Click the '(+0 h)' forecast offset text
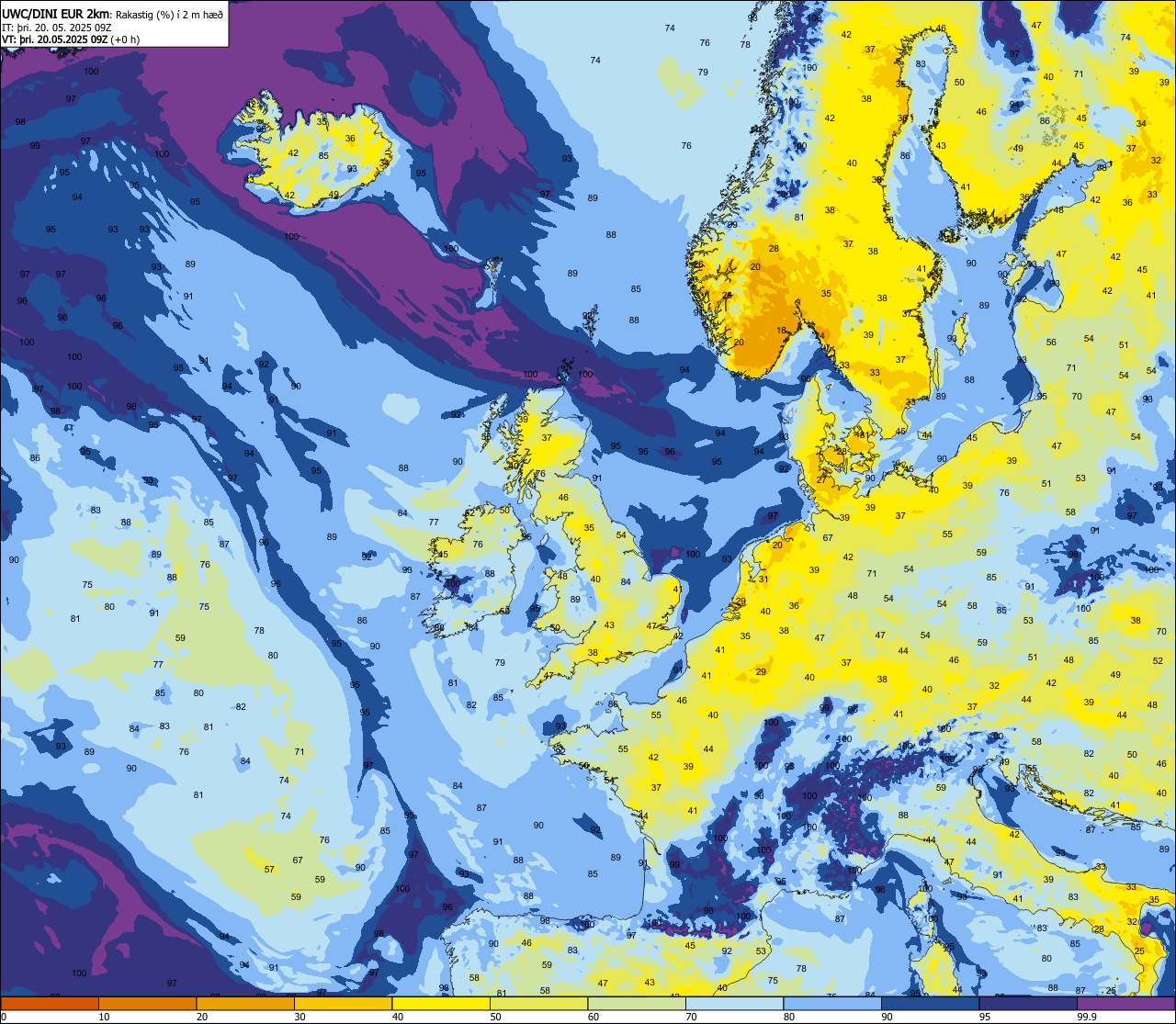Screen dimensions: 1176x1024 pos(125,39)
